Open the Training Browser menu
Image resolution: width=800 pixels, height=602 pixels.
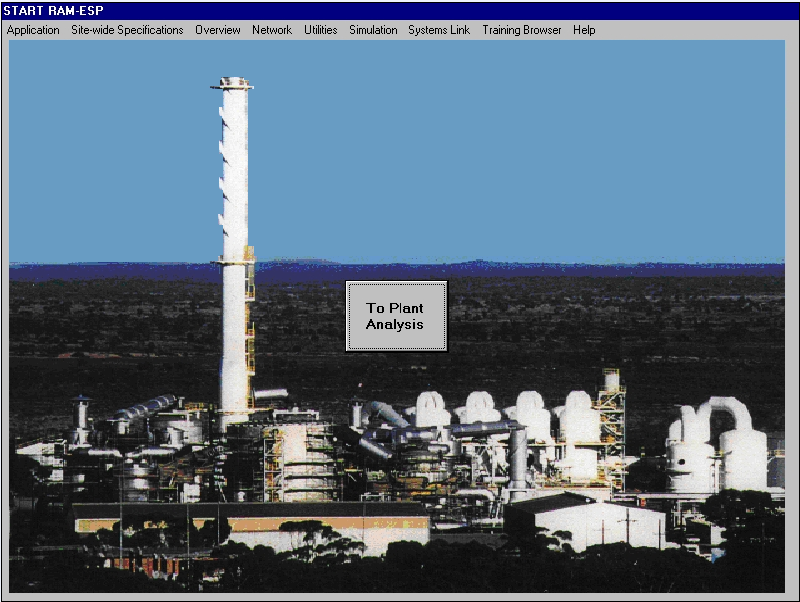click(521, 30)
